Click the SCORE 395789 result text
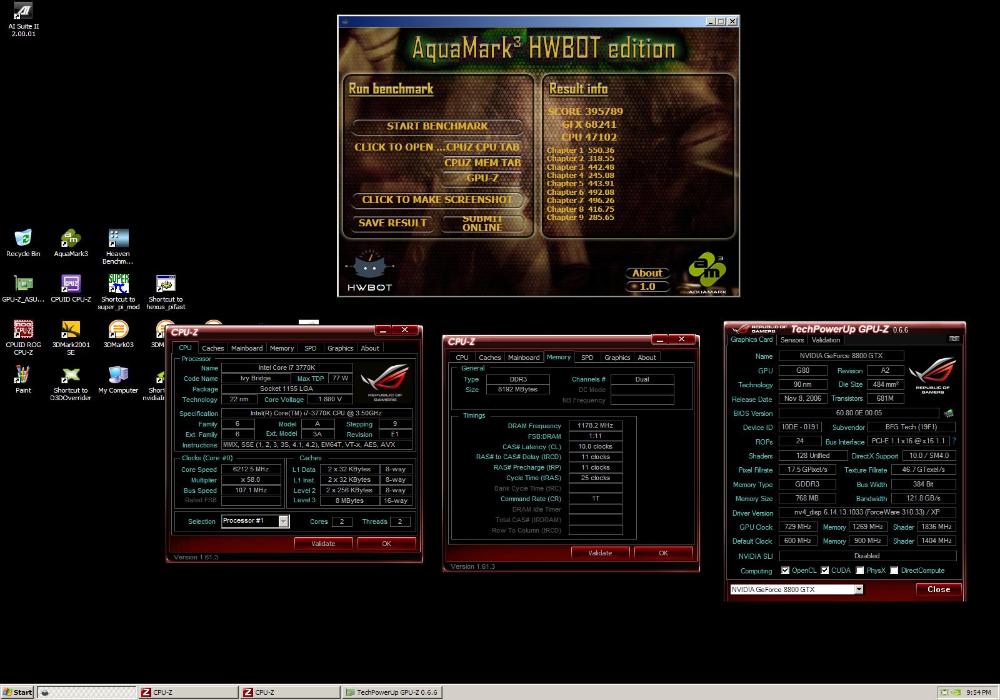Image resolution: width=1000 pixels, height=700 pixels. [585, 112]
